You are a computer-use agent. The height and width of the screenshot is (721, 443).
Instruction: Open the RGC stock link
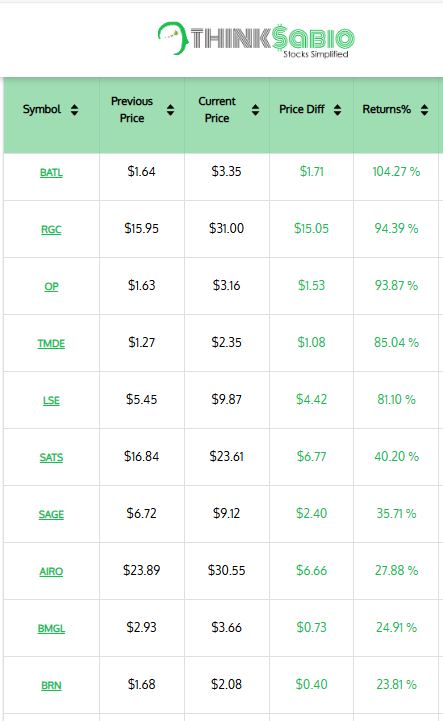(51, 229)
